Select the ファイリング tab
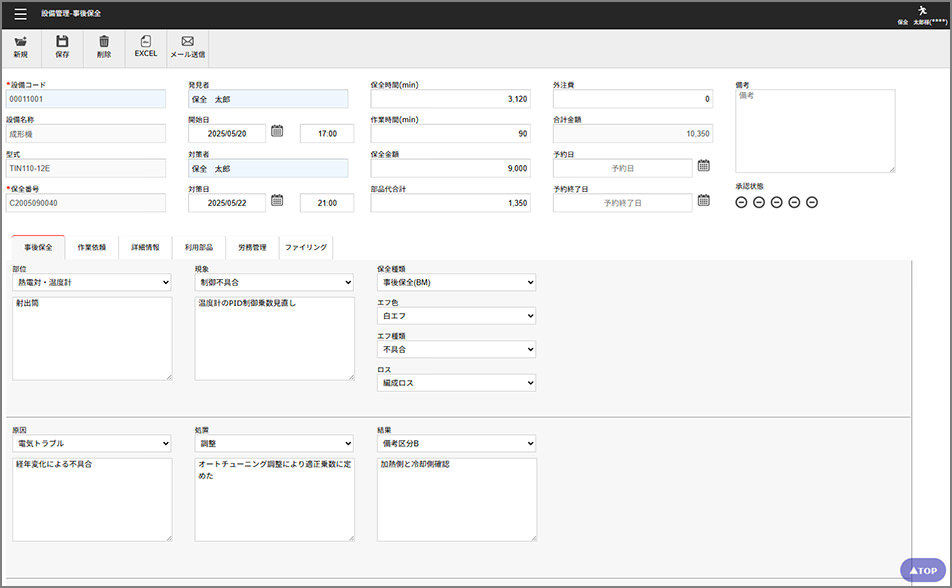 306,247
